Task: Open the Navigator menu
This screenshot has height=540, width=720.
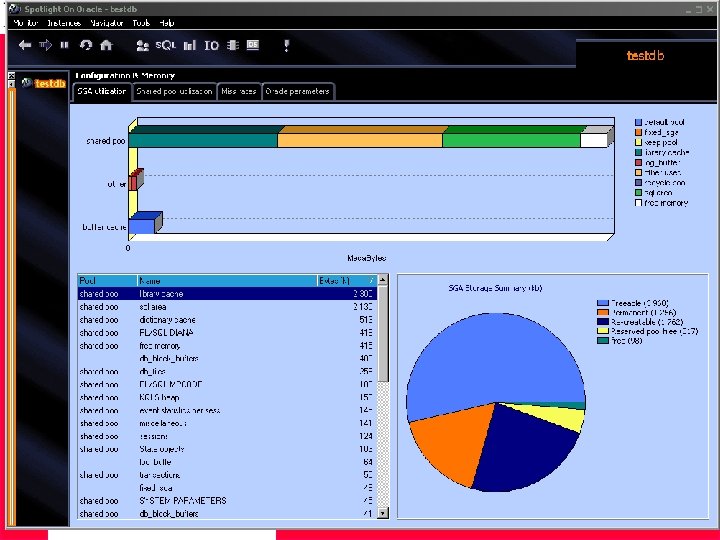Action: [x=107, y=23]
